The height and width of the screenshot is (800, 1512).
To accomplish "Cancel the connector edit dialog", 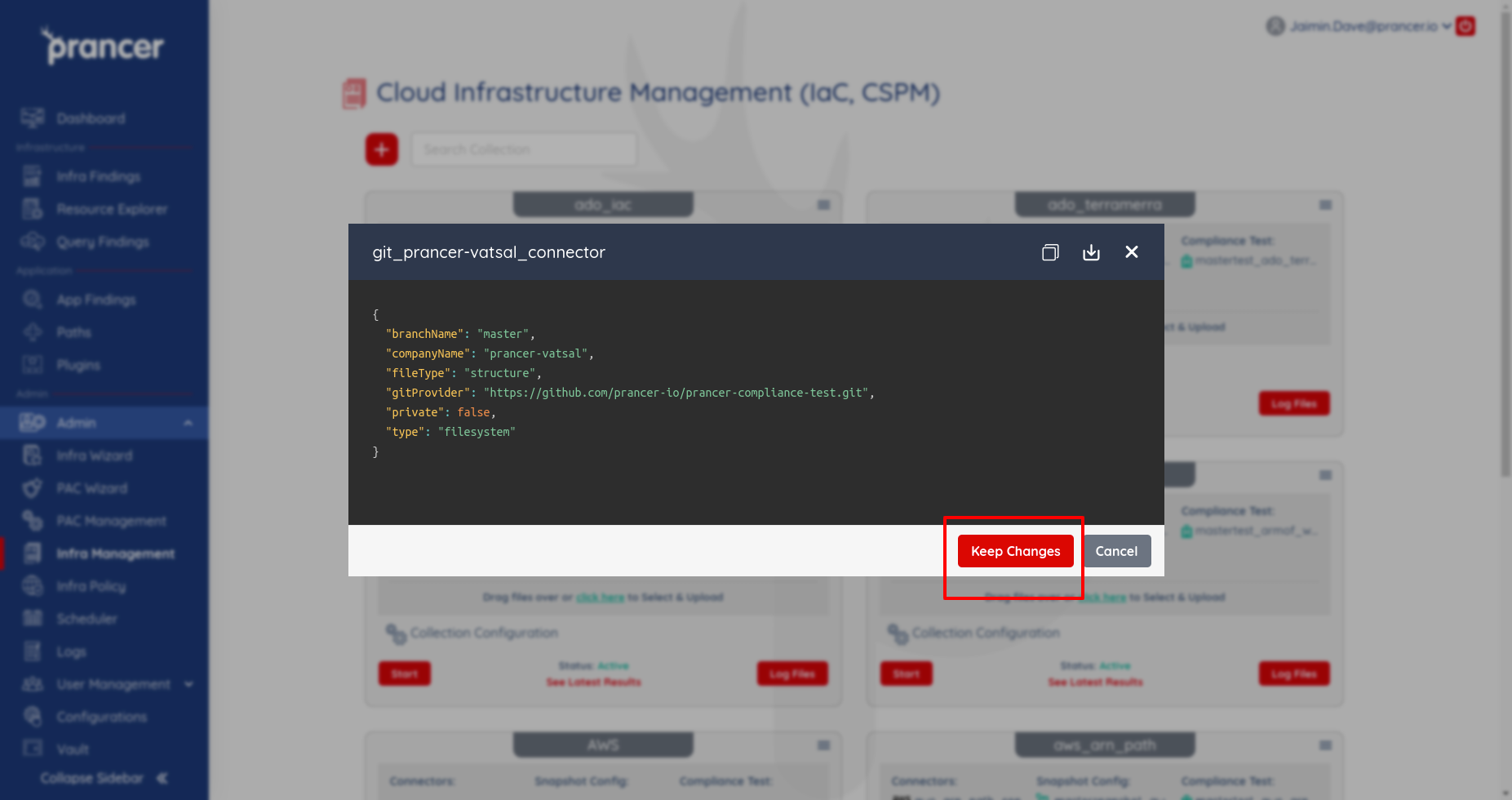I will pyautogui.click(x=1116, y=551).
